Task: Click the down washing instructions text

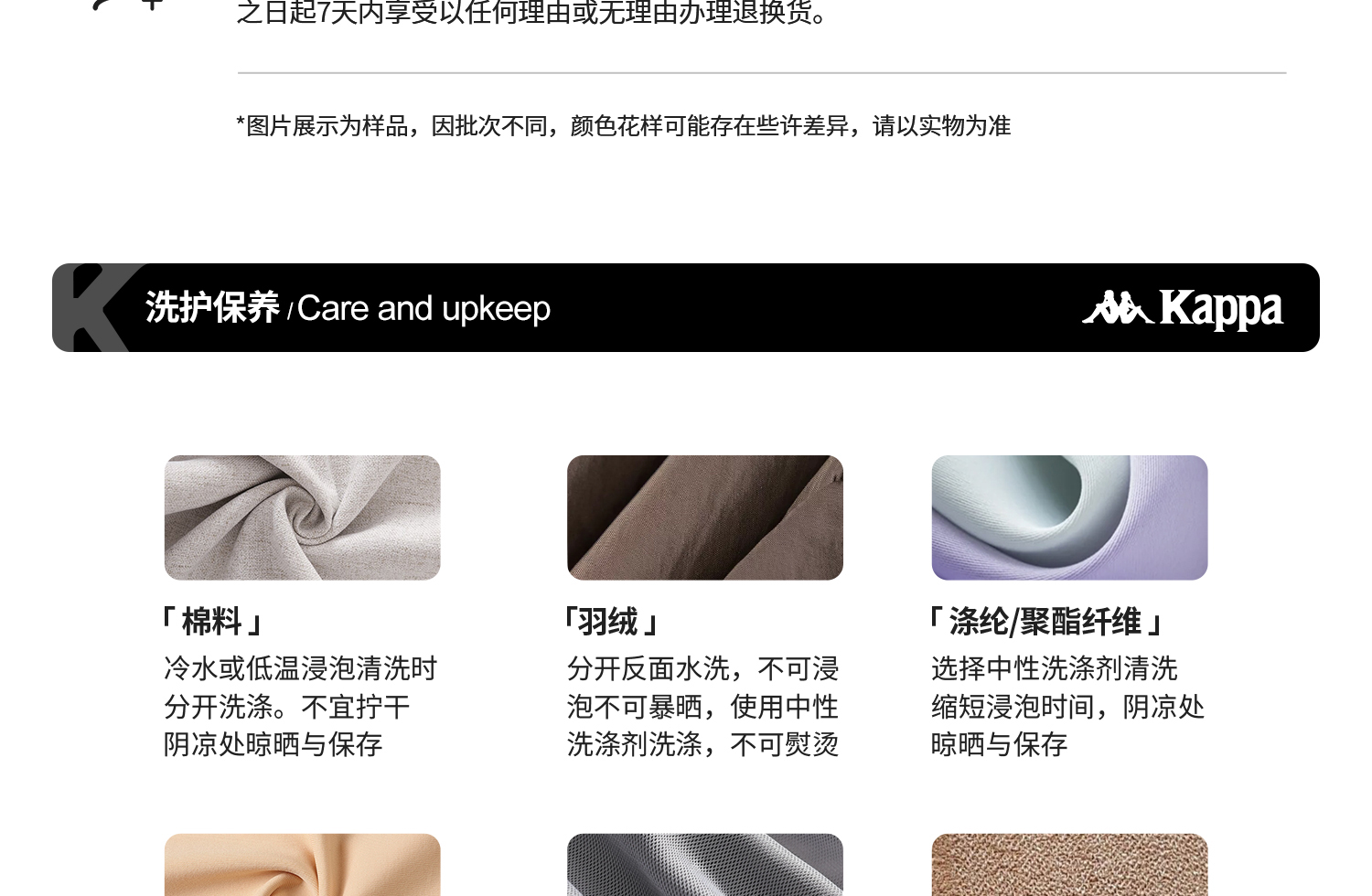Action: coord(702,706)
